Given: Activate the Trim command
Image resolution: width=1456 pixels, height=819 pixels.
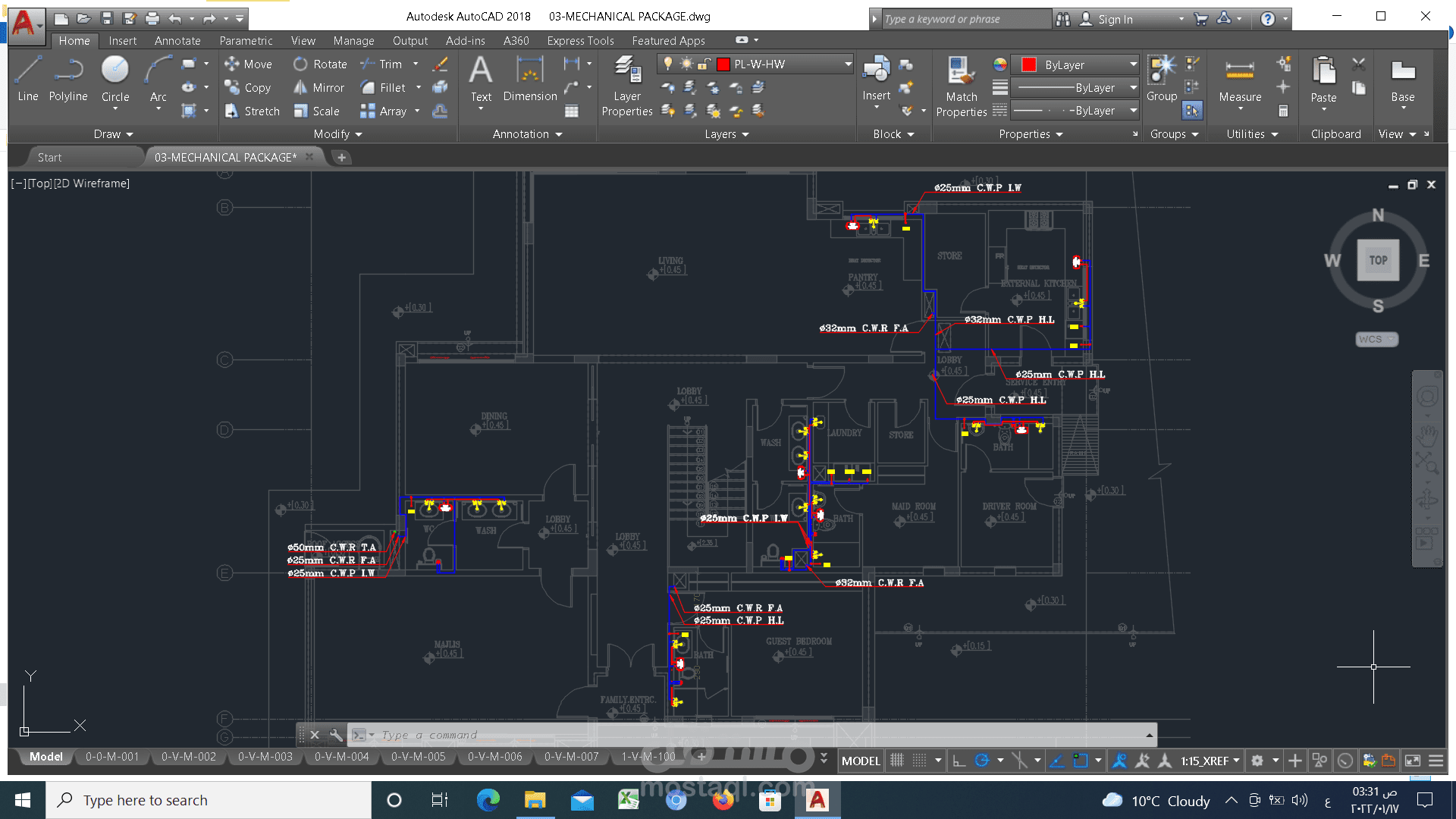Looking at the screenshot, I should tap(381, 64).
